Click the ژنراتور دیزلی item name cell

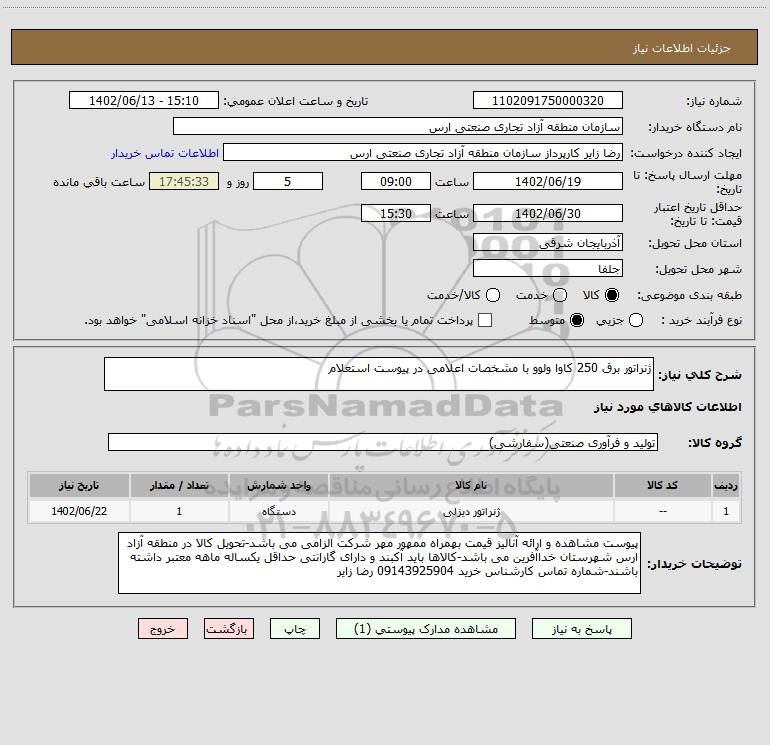pyautogui.click(x=471, y=512)
